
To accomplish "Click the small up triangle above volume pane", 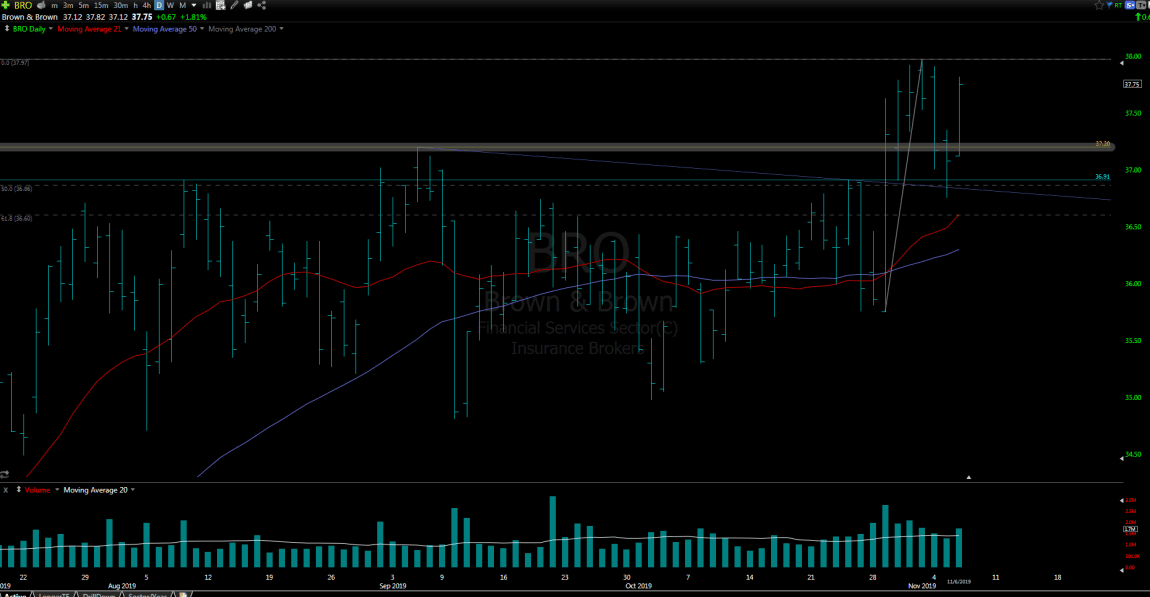I will [x=969, y=477].
